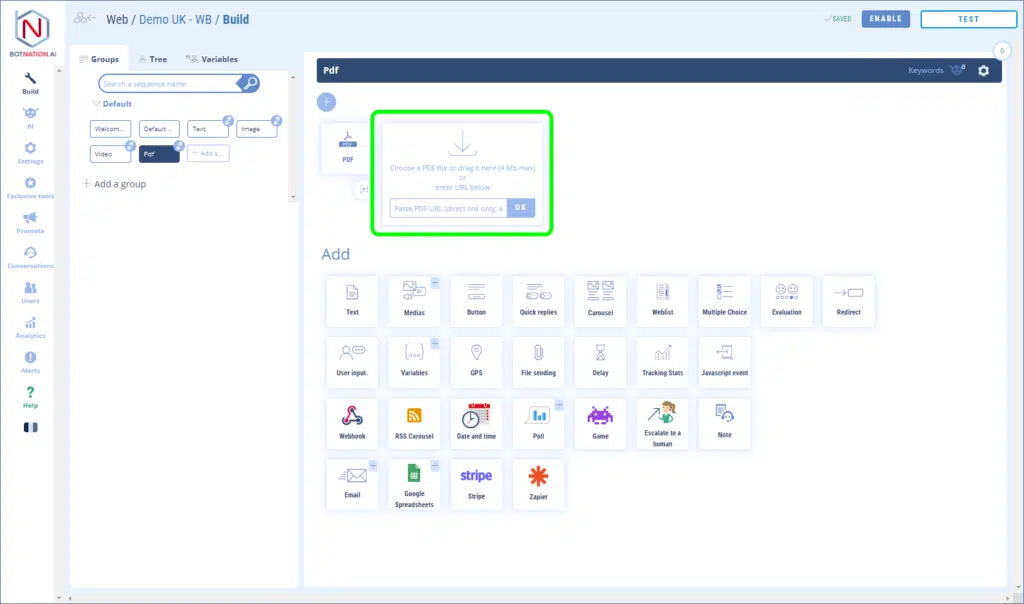
Task: Insert the Zapier integration
Action: pos(538,484)
